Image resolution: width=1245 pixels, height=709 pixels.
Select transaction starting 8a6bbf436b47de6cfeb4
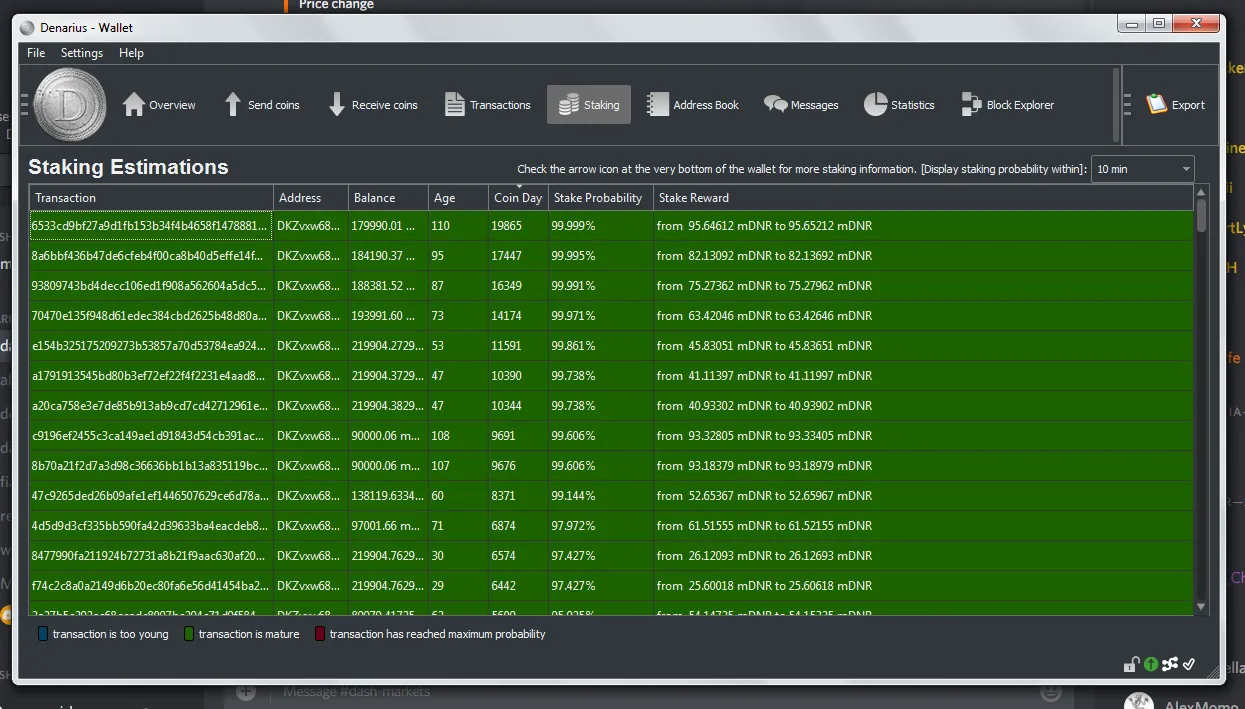151,256
